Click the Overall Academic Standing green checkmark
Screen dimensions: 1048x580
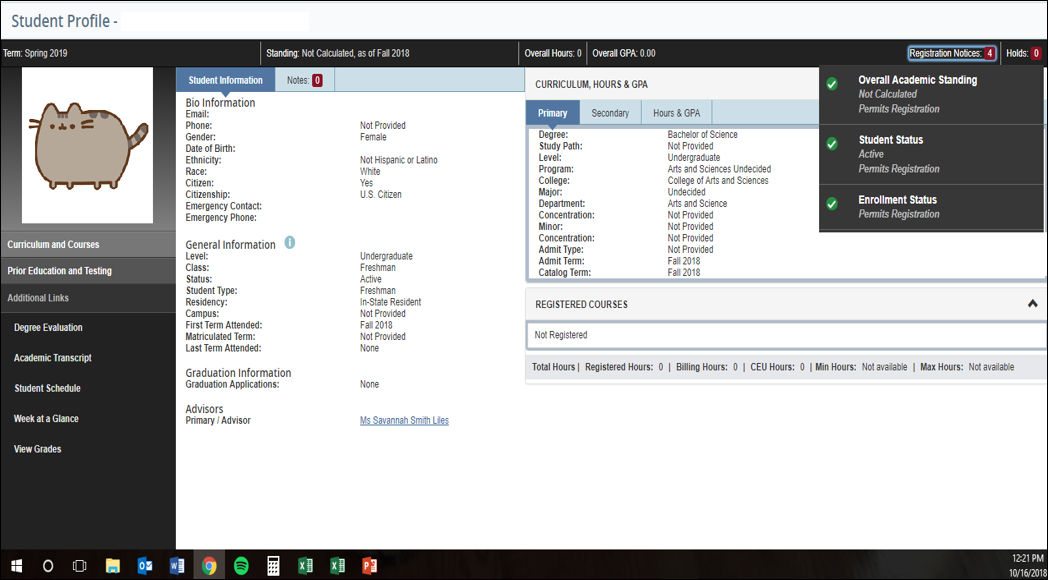pyautogui.click(x=832, y=84)
